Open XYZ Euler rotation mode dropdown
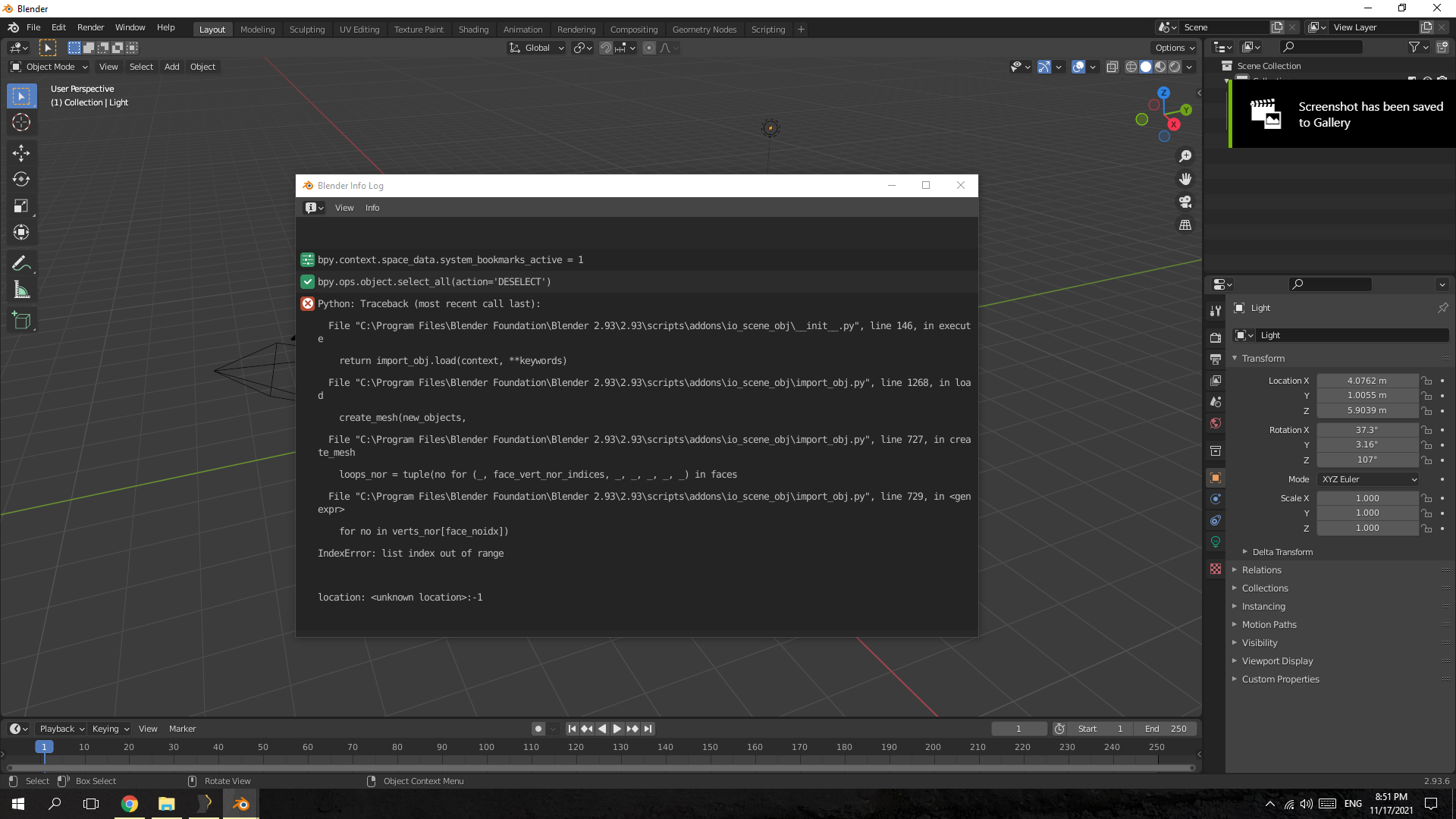Image resolution: width=1456 pixels, height=819 pixels. (x=1369, y=479)
